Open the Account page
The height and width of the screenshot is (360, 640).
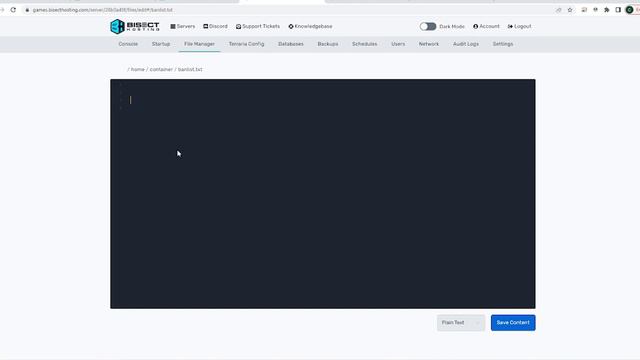pyautogui.click(x=486, y=27)
